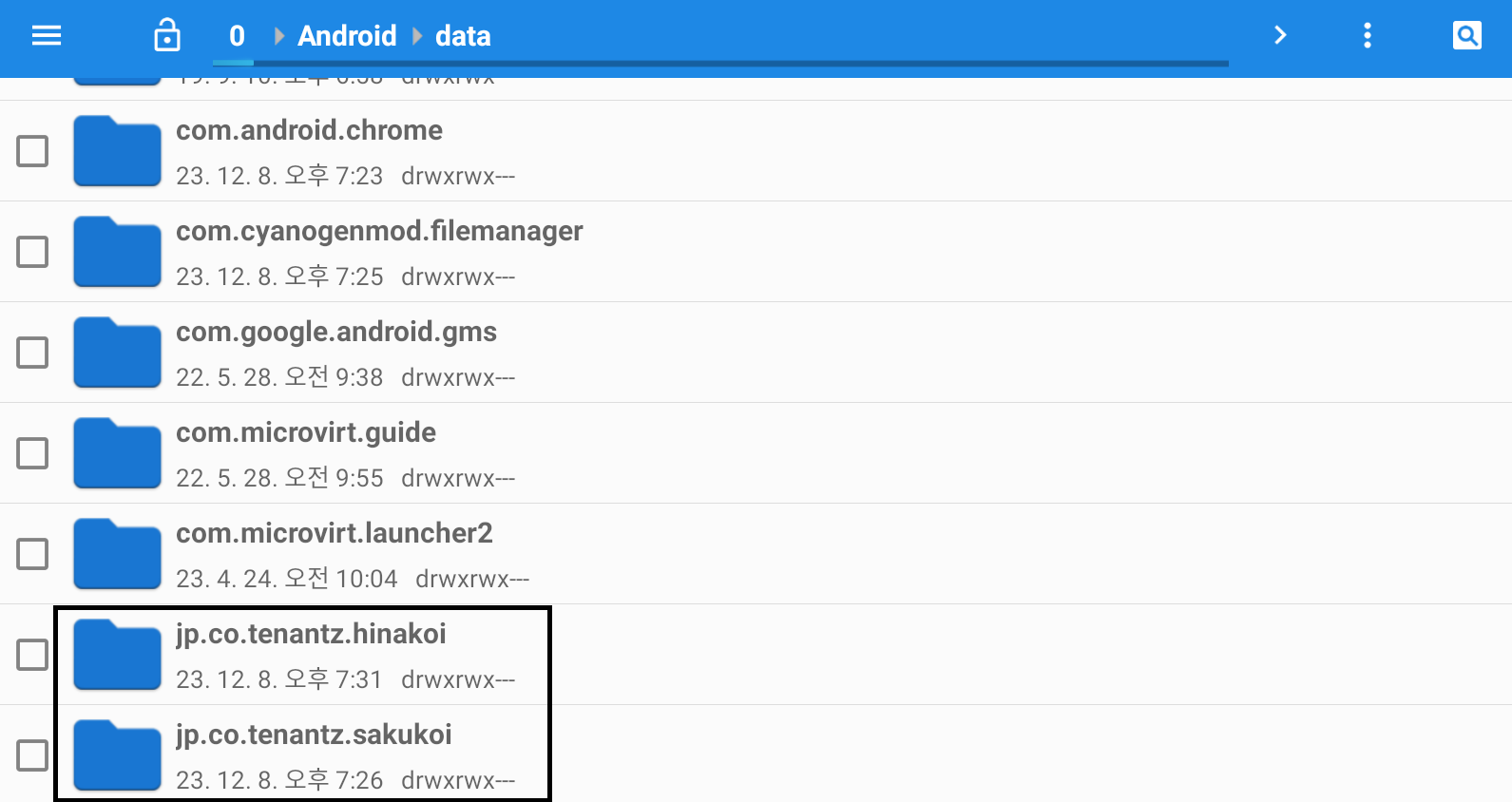The image size is (1512, 802).
Task: Click com.microvirt.guide name label
Action: tap(306, 433)
